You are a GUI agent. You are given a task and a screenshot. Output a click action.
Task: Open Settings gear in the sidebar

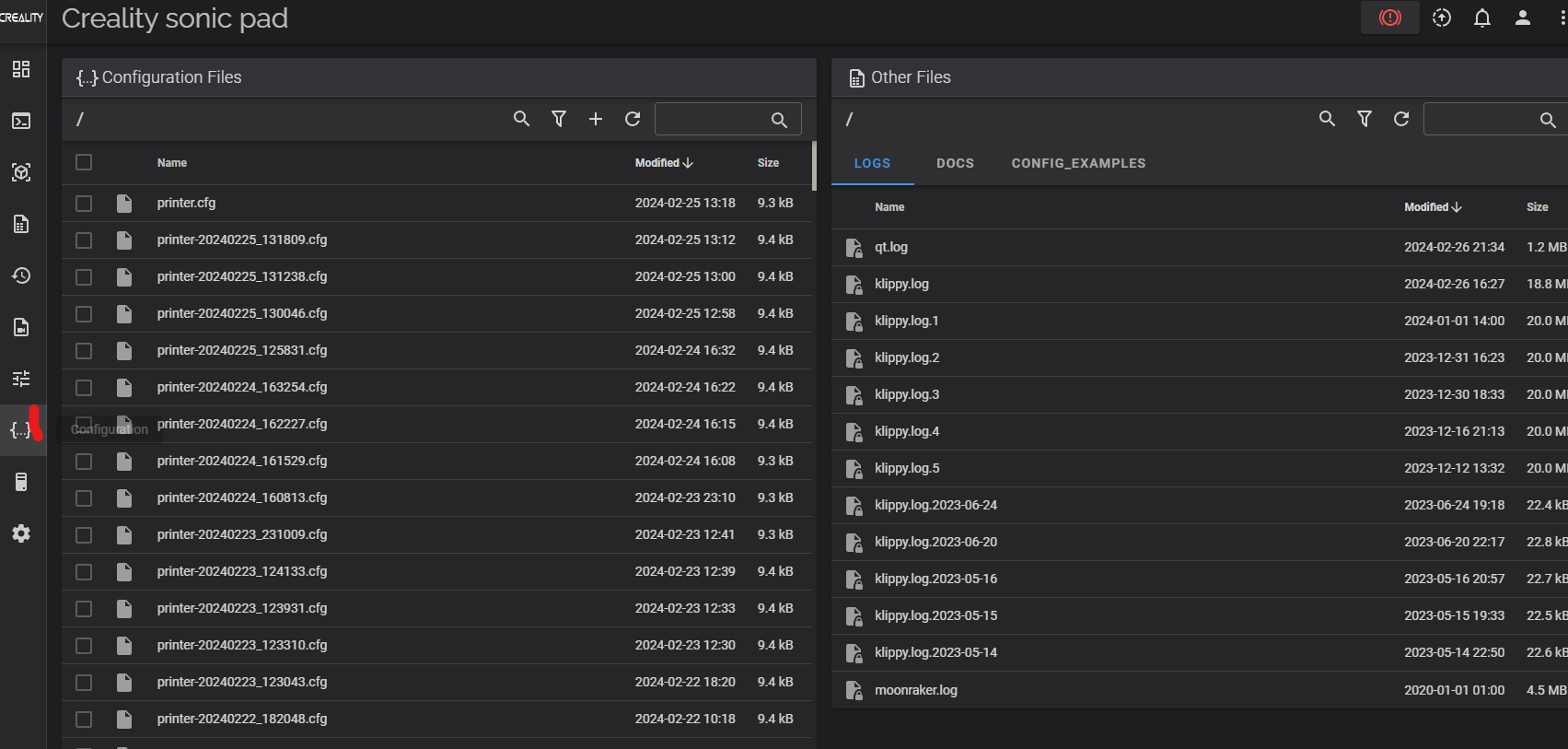pos(21,533)
